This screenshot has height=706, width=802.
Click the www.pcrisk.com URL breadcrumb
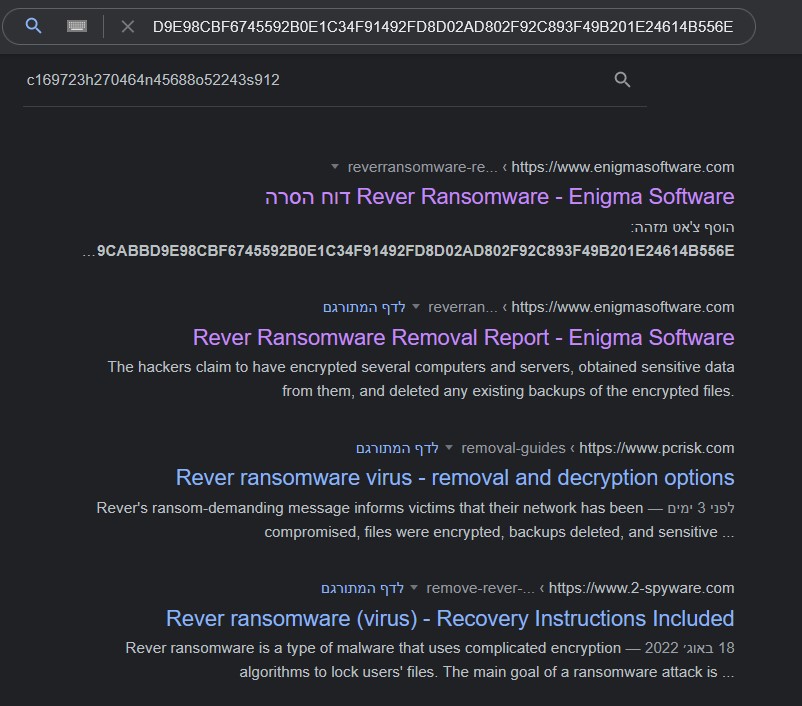[656, 448]
